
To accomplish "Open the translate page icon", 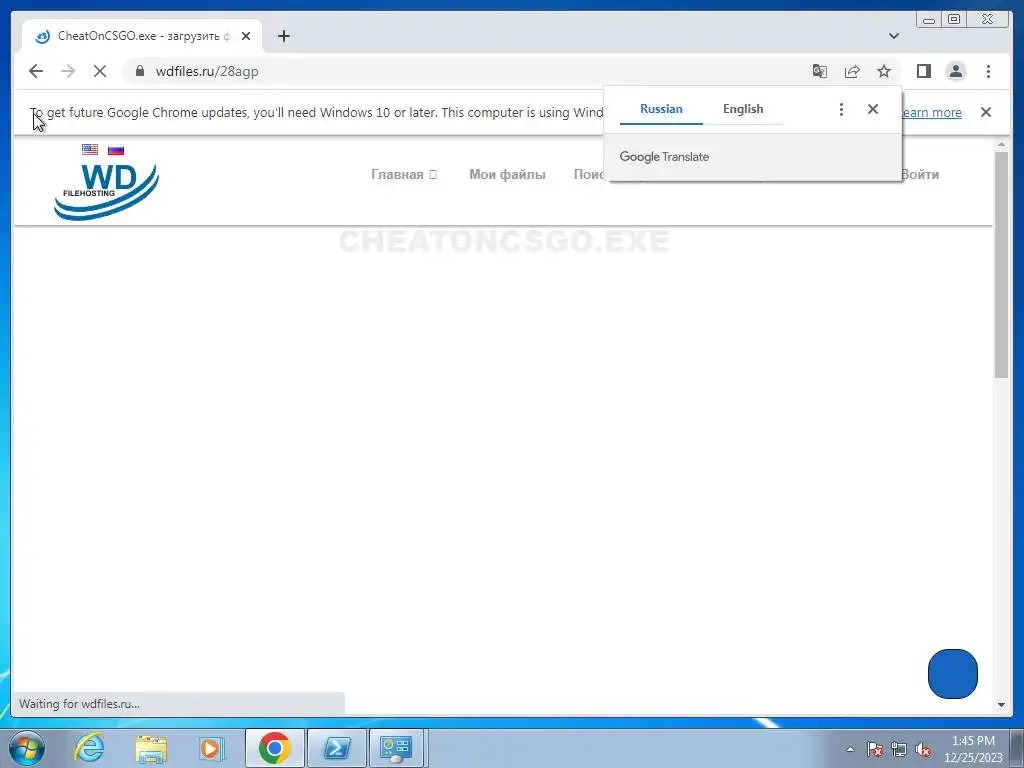I will pos(820,71).
